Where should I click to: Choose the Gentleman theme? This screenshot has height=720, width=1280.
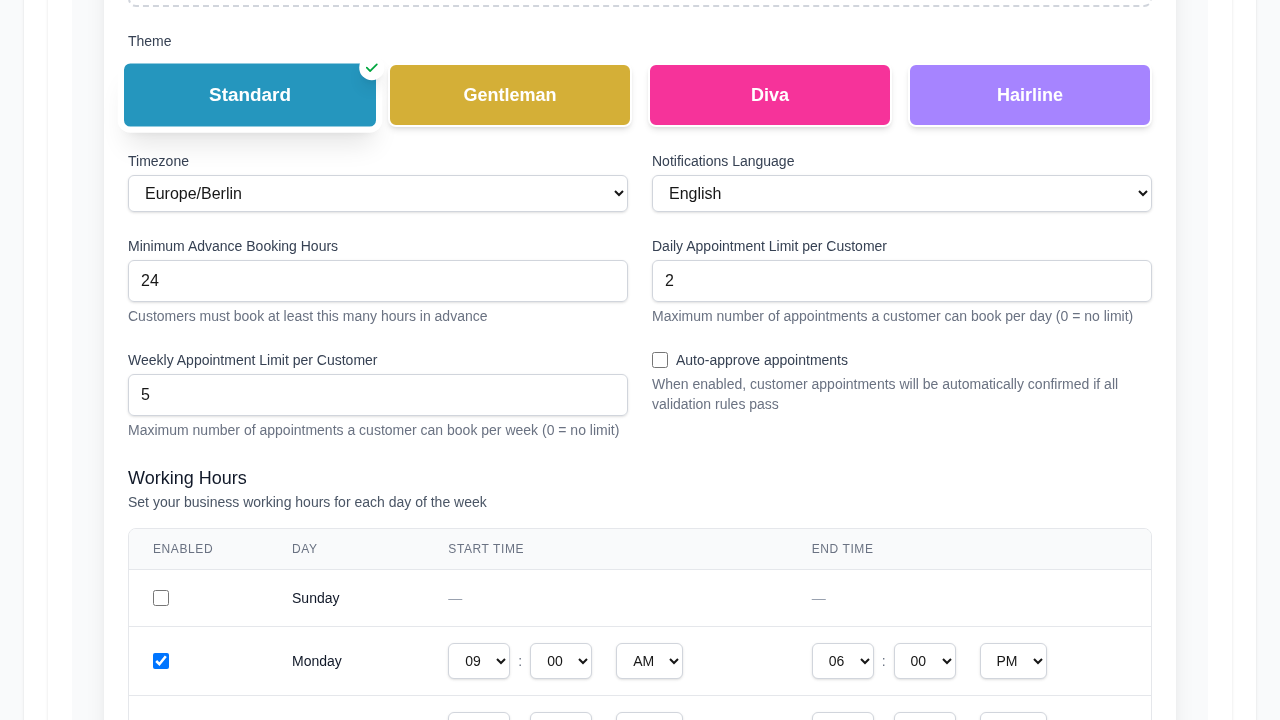pyautogui.click(x=510, y=95)
